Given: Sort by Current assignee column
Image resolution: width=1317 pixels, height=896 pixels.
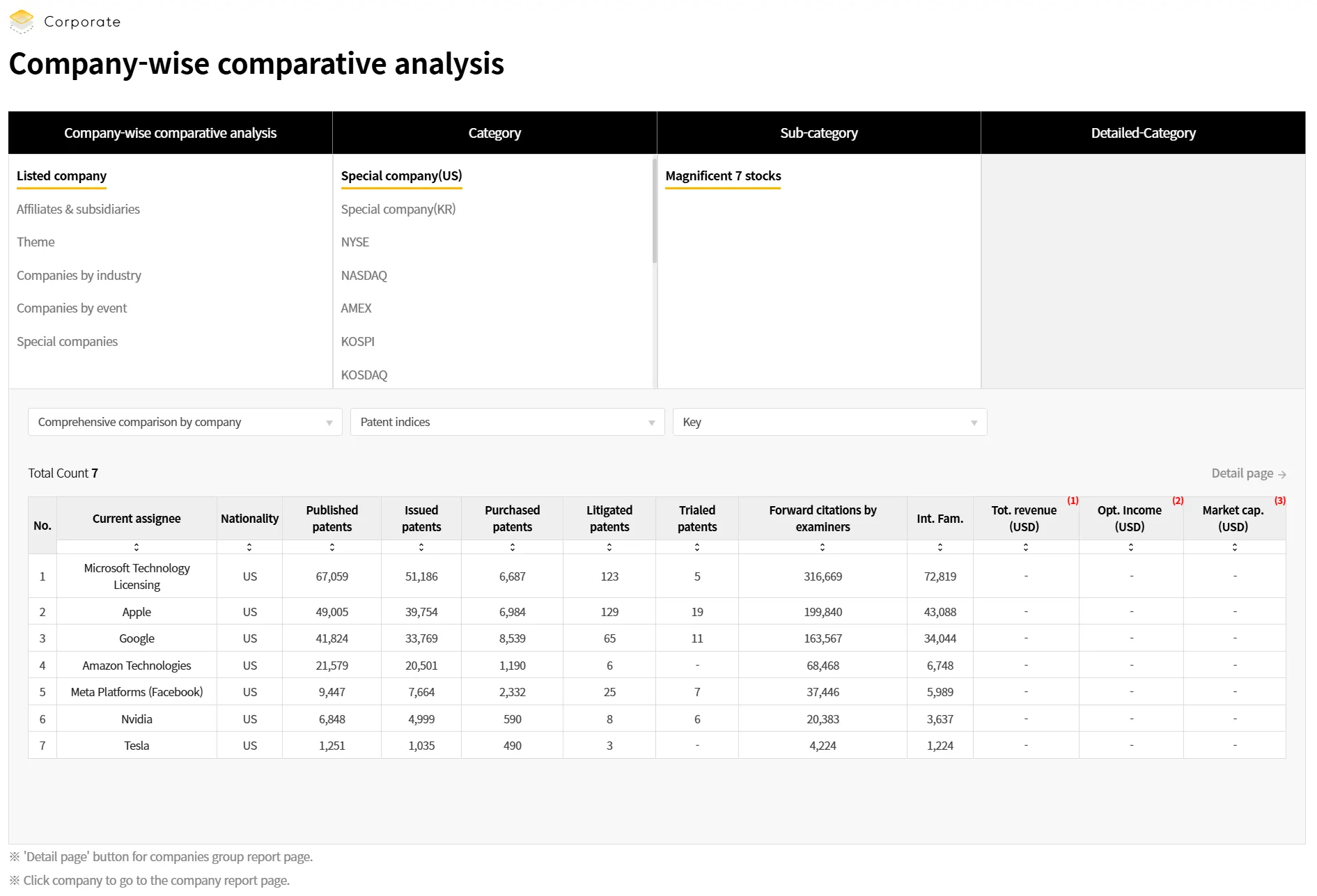Looking at the screenshot, I should click(137, 547).
